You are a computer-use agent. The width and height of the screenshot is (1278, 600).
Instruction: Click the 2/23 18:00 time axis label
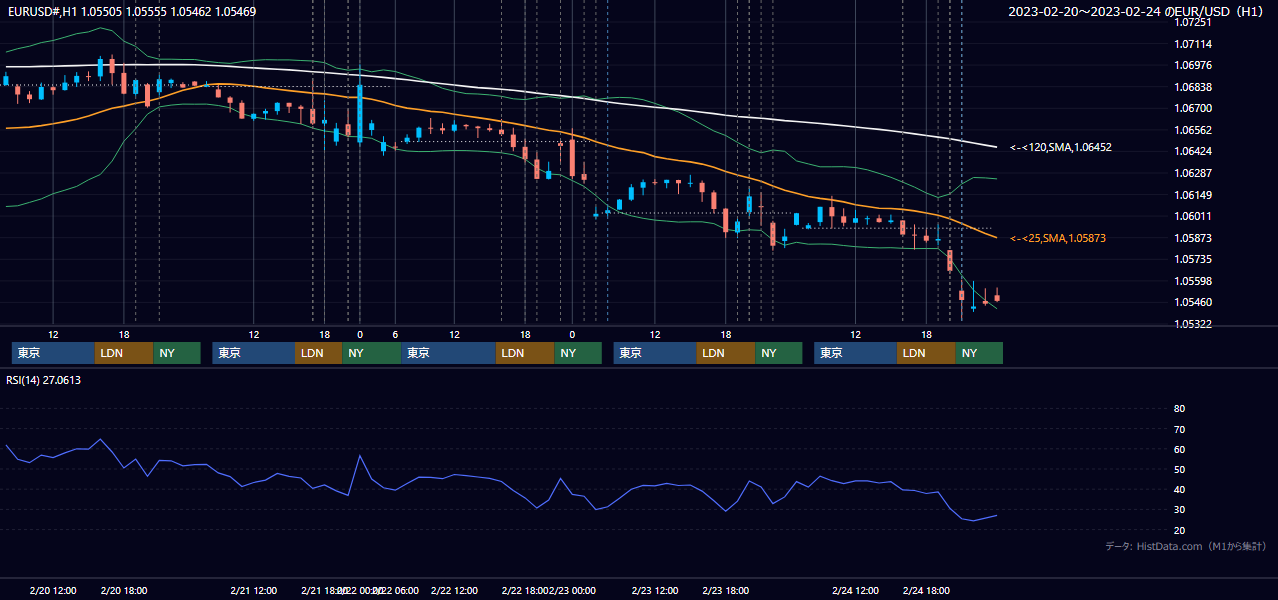coord(726,591)
